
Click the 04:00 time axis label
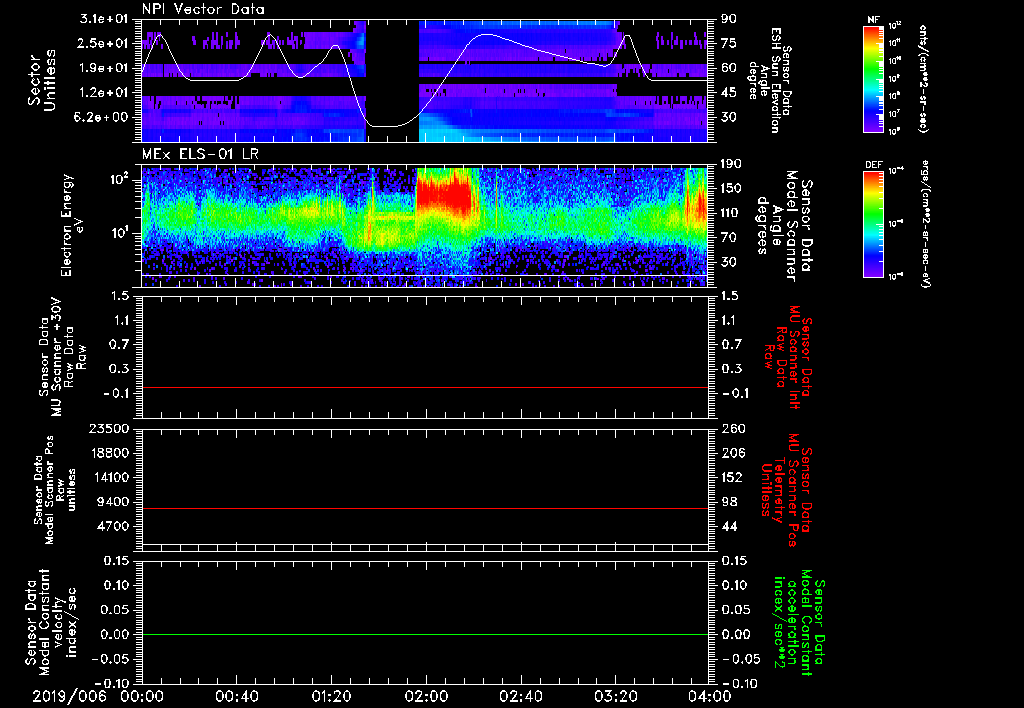pos(710,696)
